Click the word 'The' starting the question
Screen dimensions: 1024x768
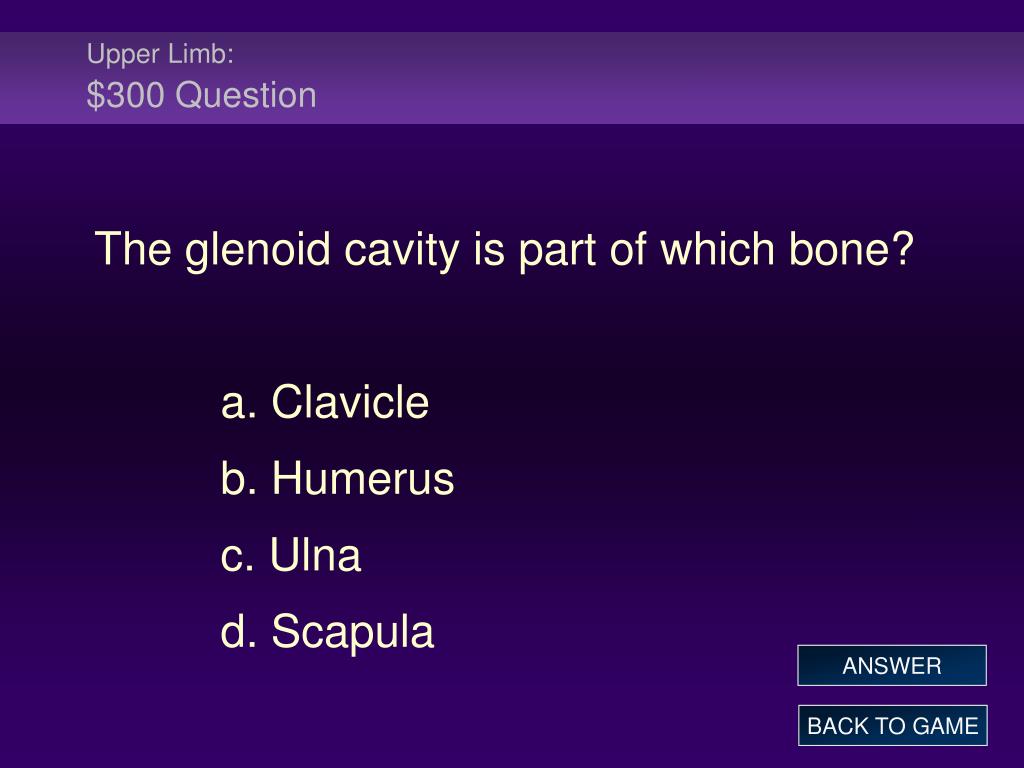point(133,249)
